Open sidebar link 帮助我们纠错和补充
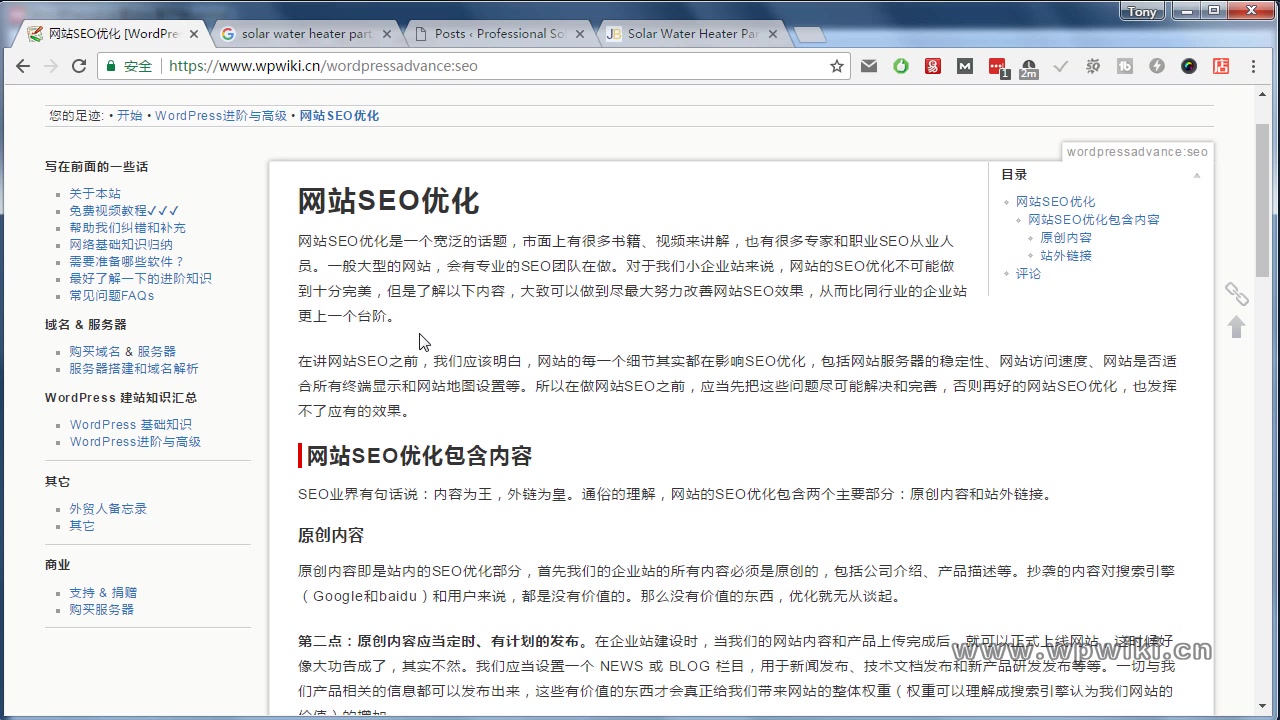The height and width of the screenshot is (720, 1280). [x=127, y=228]
